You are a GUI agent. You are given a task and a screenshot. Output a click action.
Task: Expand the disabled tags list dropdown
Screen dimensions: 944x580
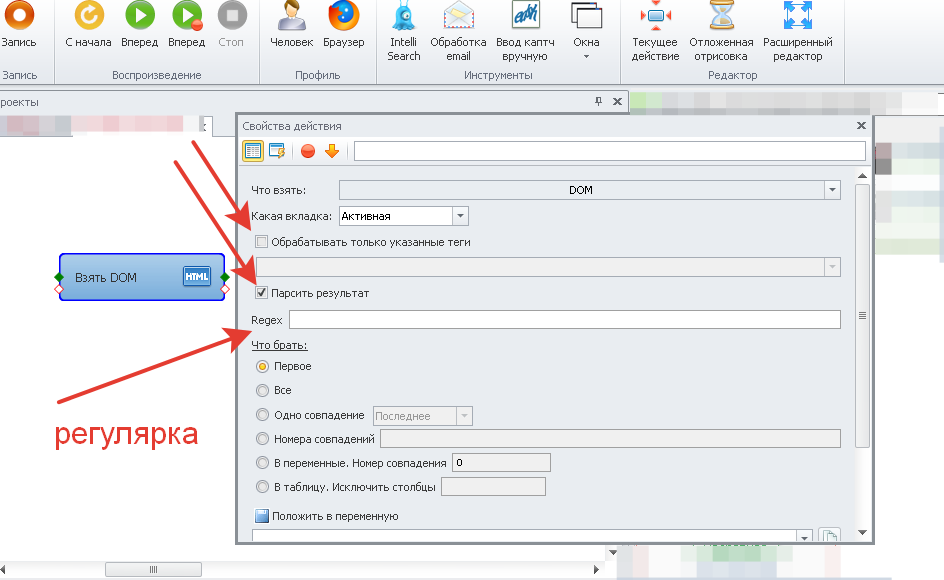pos(832,267)
